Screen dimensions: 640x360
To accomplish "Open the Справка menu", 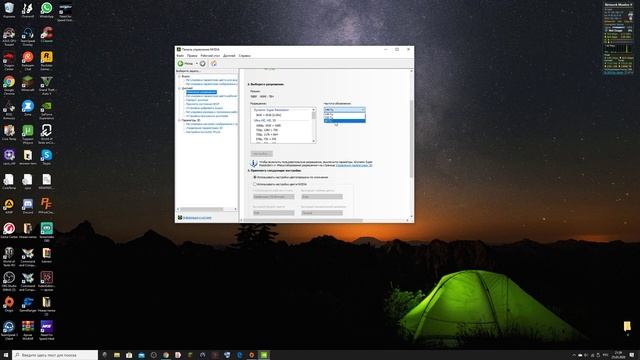I will tap(244, 56).
